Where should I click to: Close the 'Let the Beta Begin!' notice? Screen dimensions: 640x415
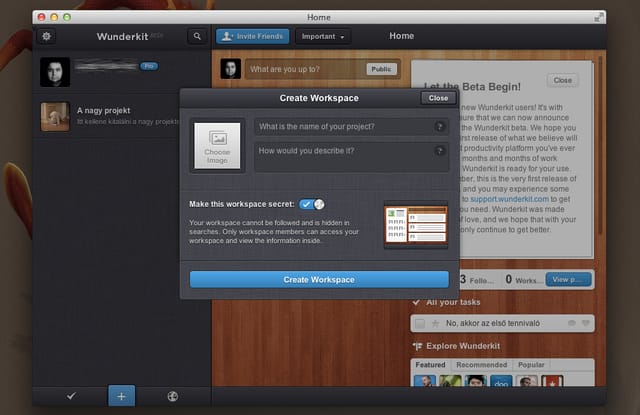click(x=562, y=80)
